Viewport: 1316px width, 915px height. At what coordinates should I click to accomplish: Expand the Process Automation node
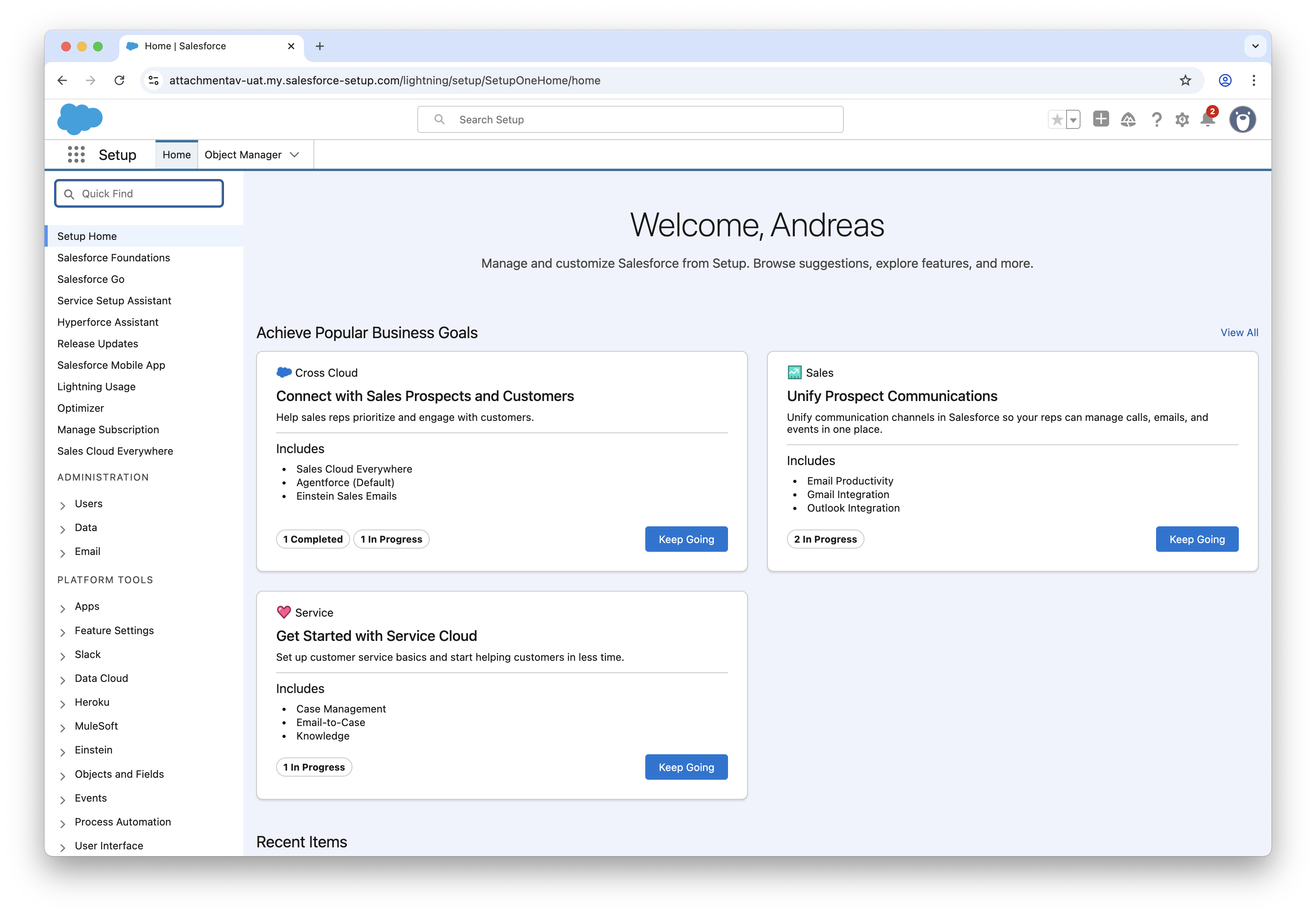pos(62,823)
